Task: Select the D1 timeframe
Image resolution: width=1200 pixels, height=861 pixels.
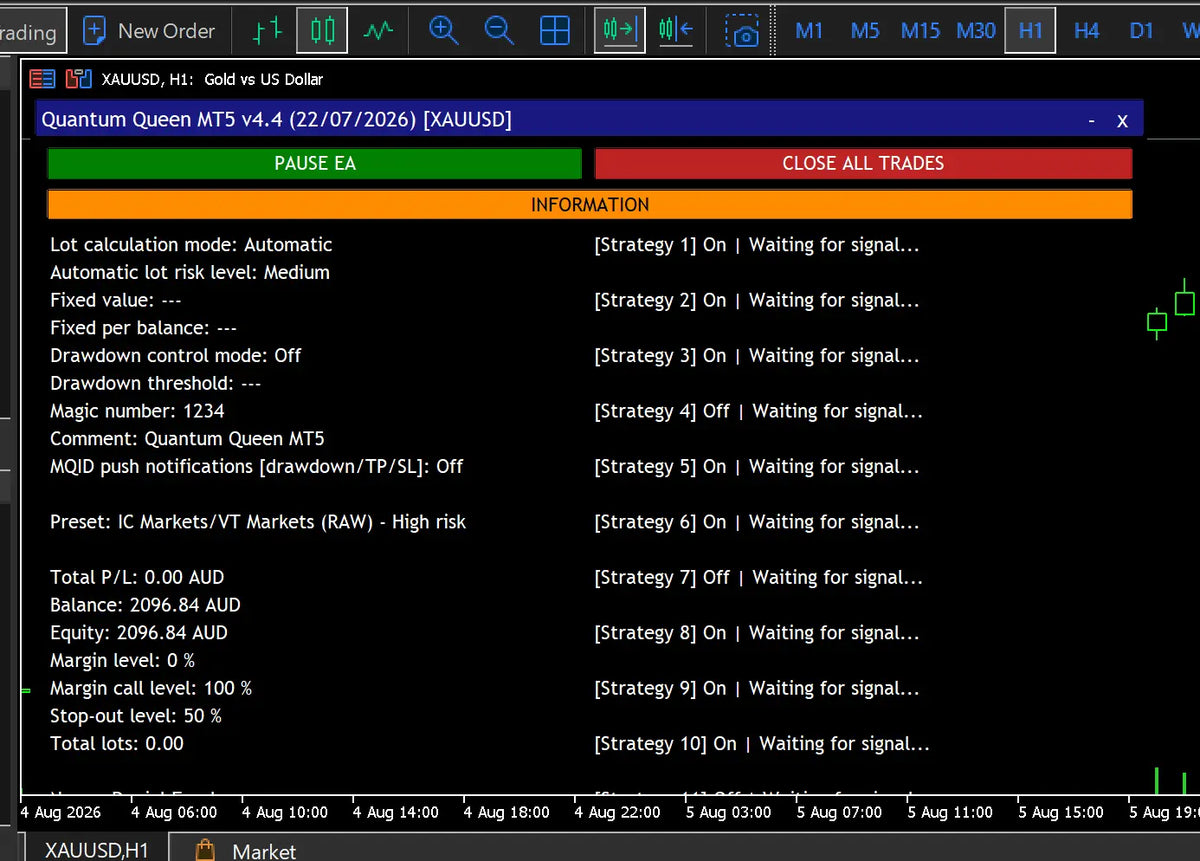Action: coord(1141,31)
